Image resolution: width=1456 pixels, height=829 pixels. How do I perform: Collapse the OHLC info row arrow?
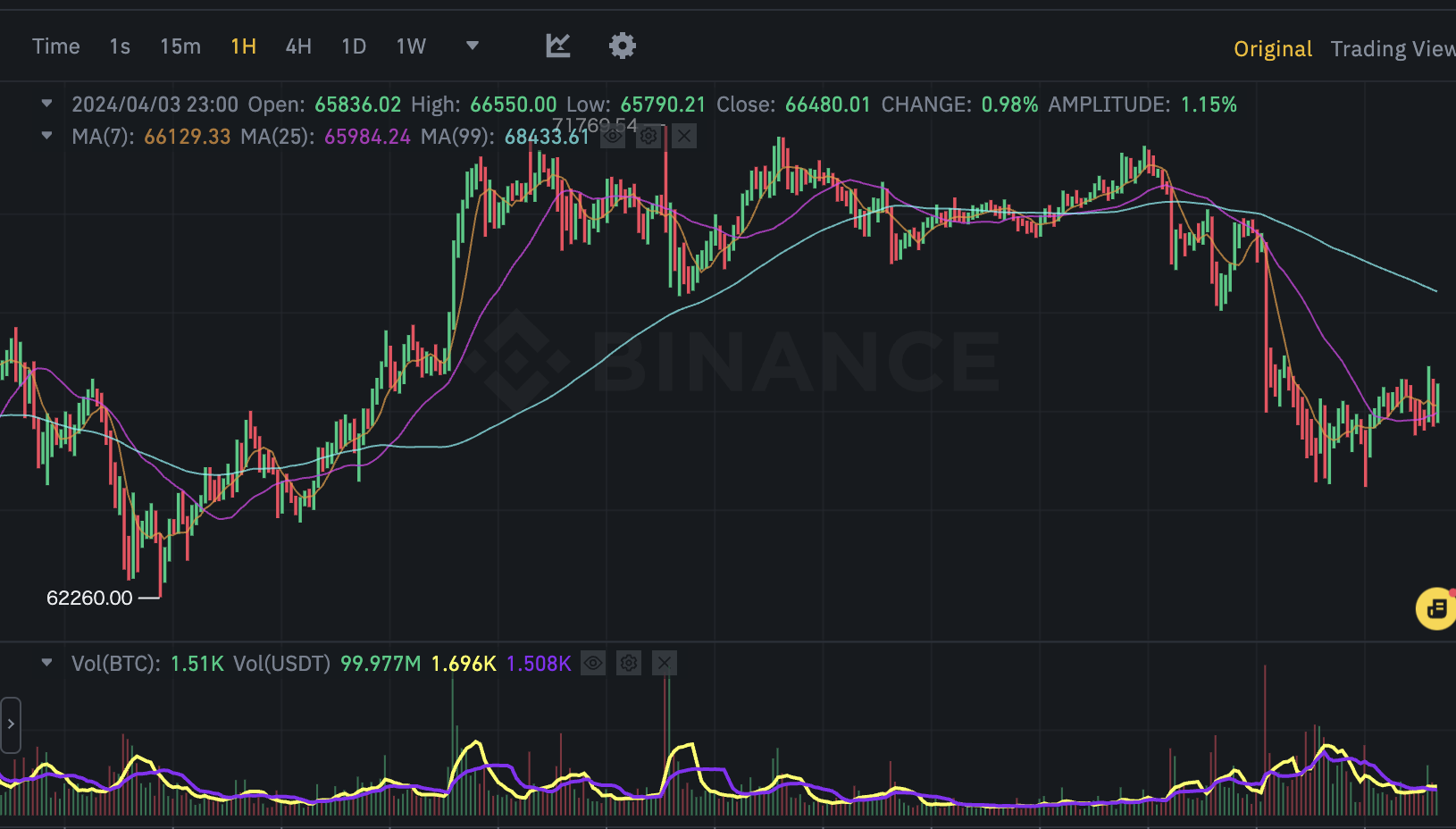(46, 104)
